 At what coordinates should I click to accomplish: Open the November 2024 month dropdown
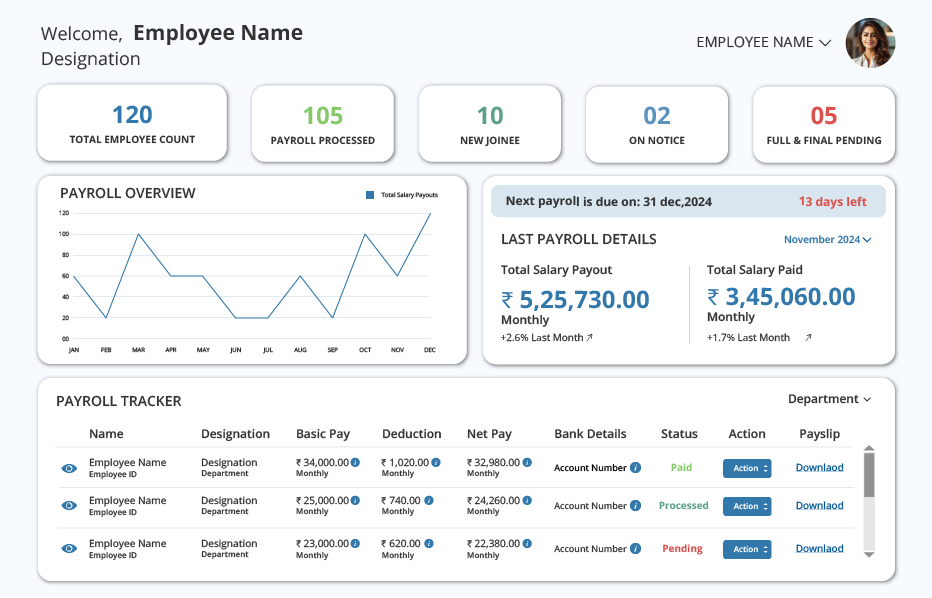[827, 240]
